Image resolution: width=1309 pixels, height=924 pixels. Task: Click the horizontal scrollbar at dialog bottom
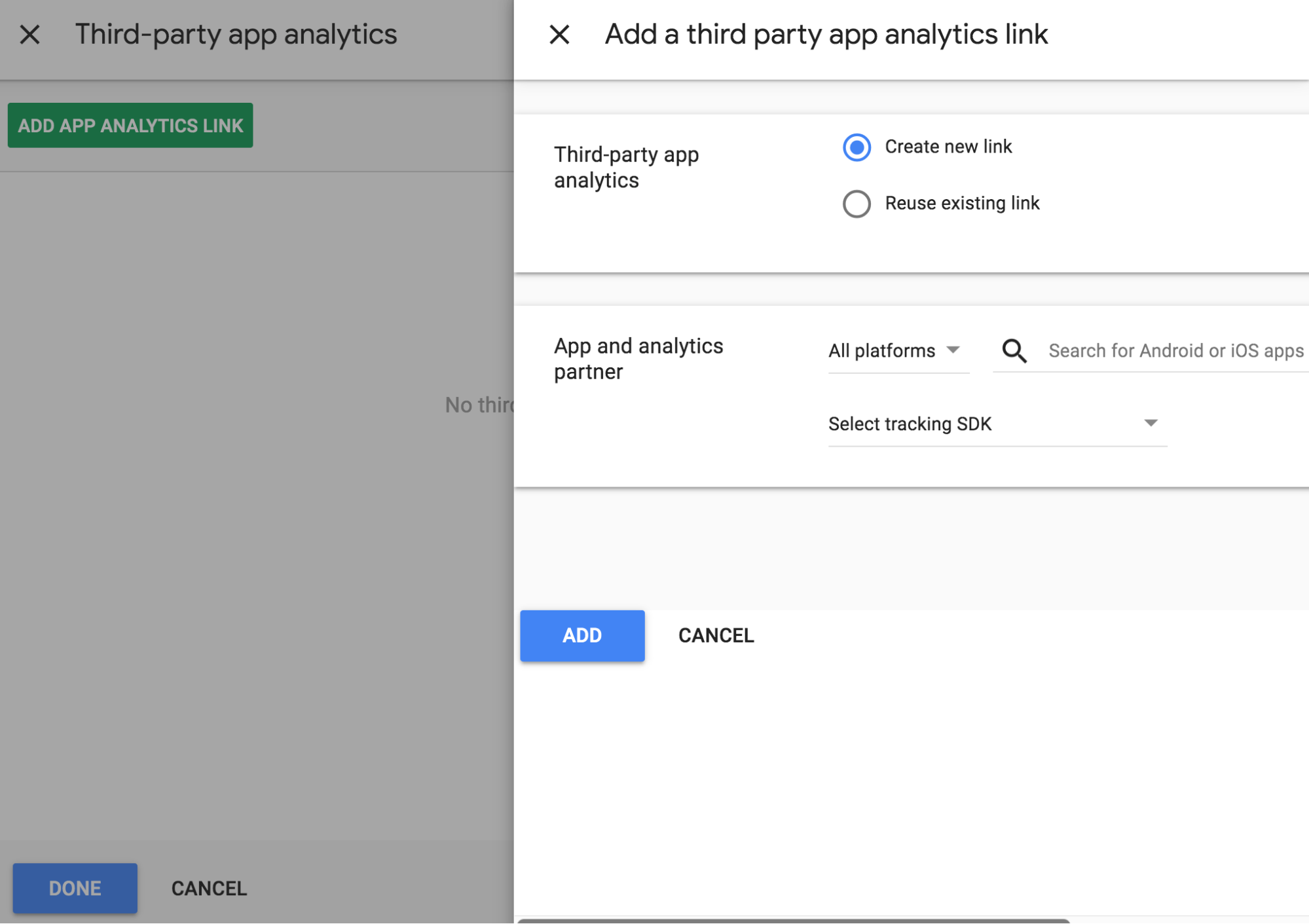click(x=794, y=920)
